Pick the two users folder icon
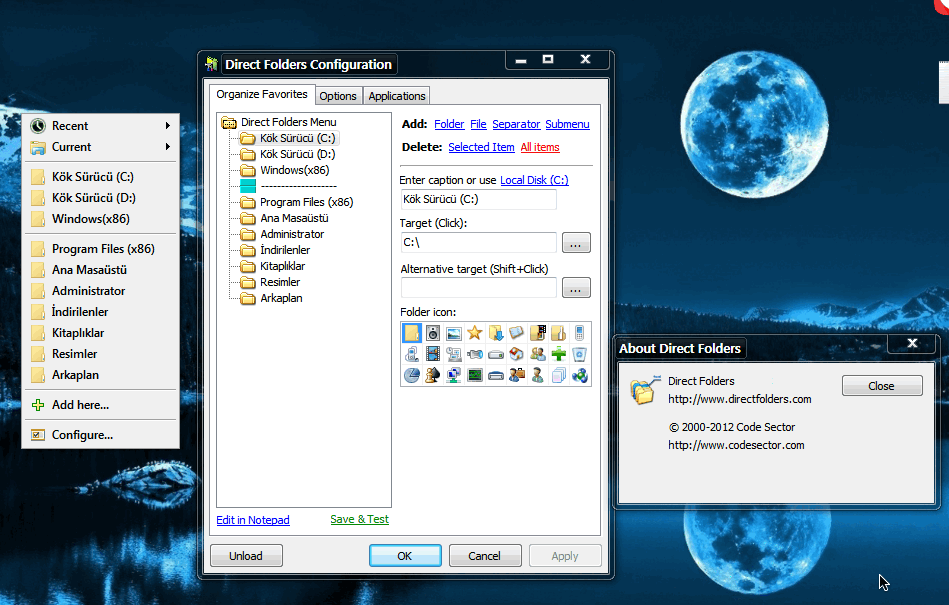This screenshot has height=605, width=949. click(x=537, y=354)
